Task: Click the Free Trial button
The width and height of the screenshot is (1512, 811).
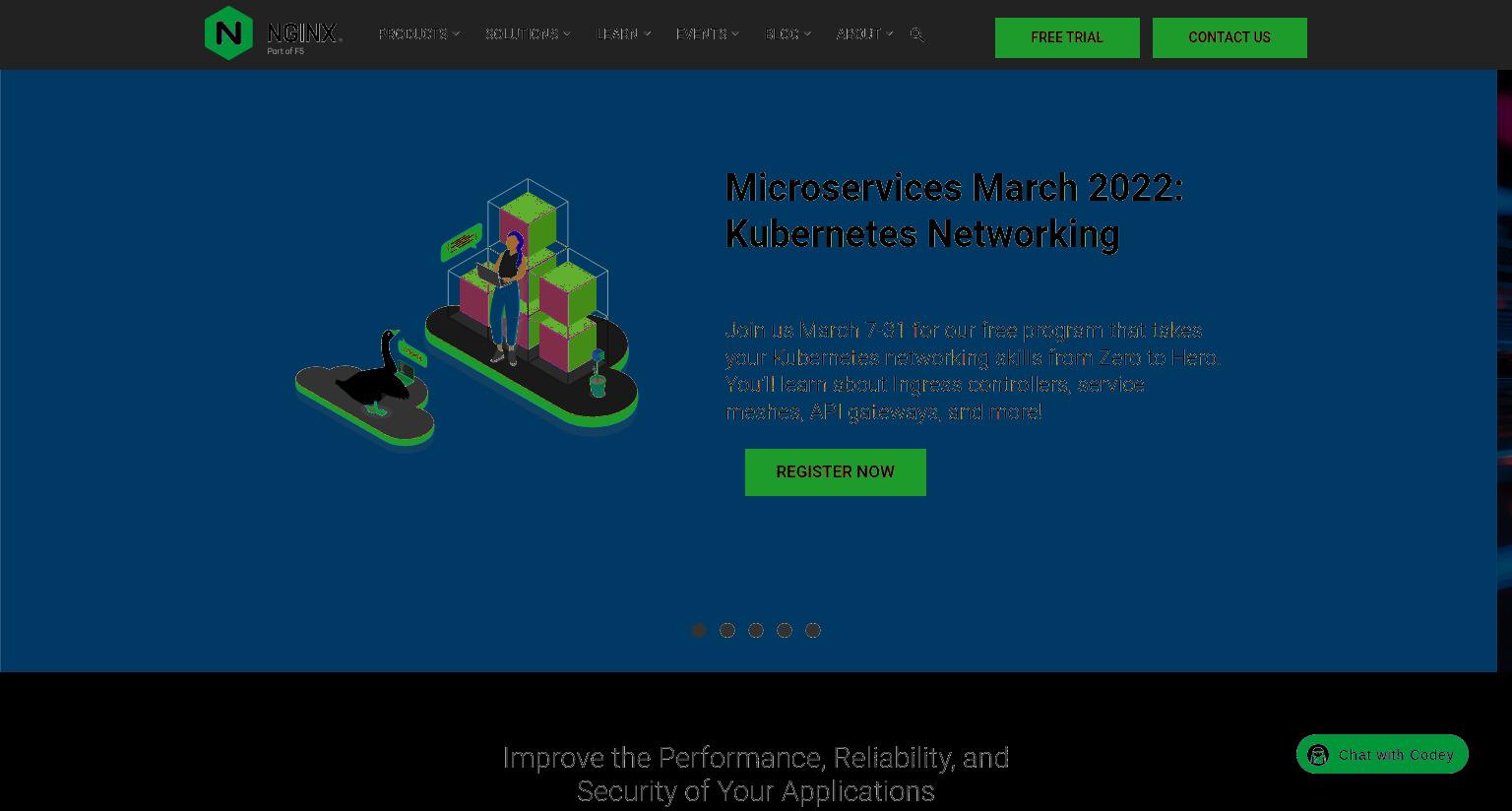Action: click(1067, 37)
